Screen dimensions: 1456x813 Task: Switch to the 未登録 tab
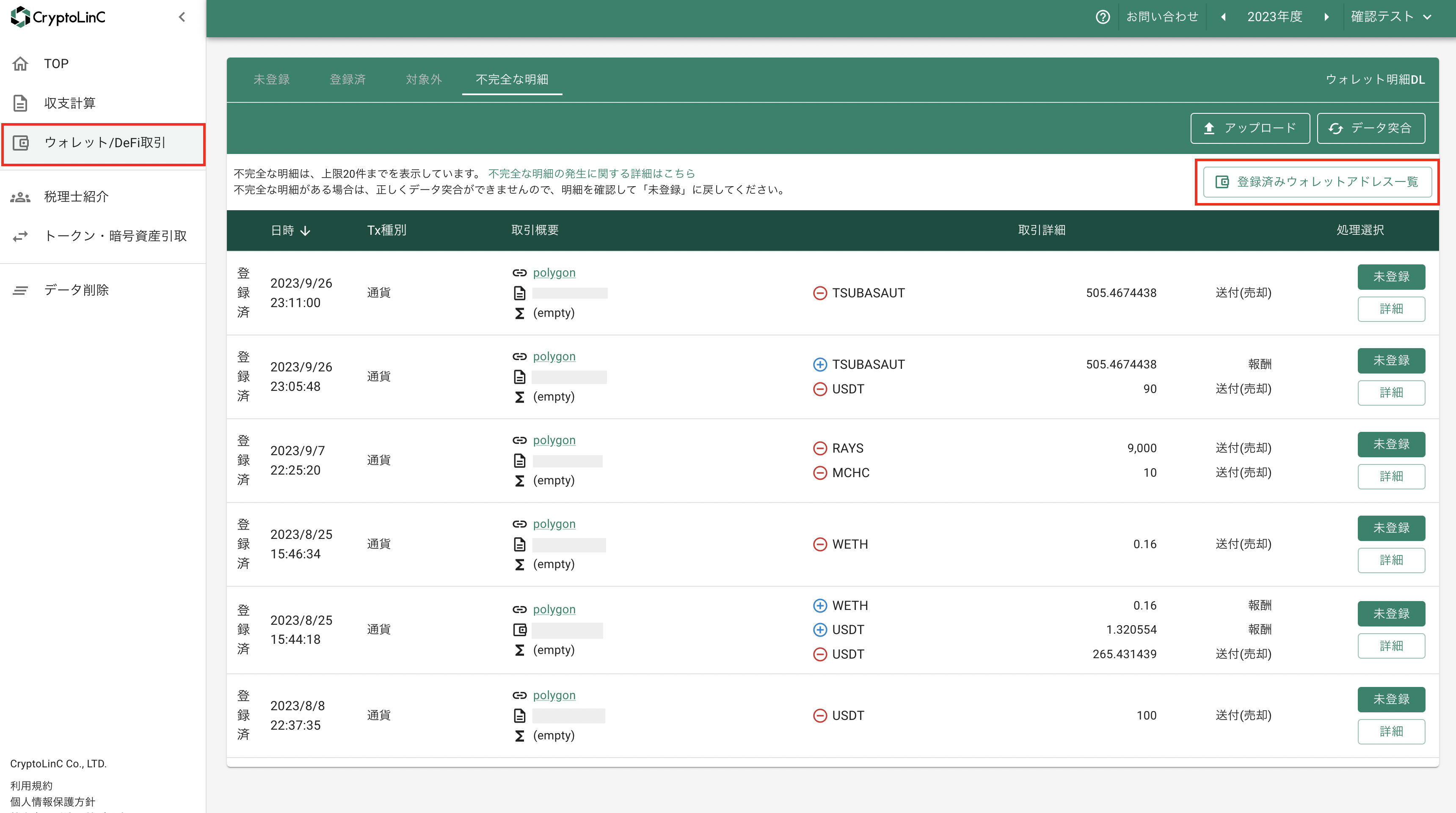[x=271, y=80]
